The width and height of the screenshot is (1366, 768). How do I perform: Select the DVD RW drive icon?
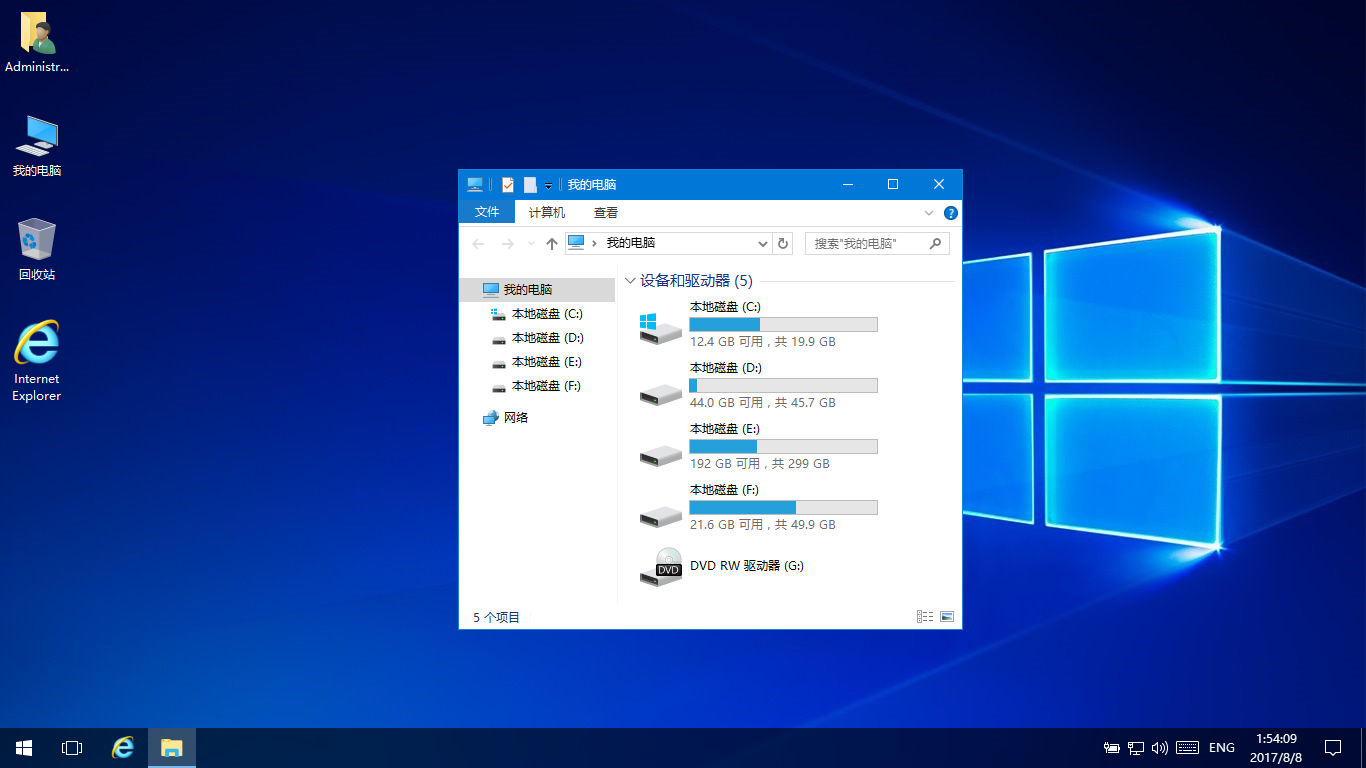pos(660,567)
